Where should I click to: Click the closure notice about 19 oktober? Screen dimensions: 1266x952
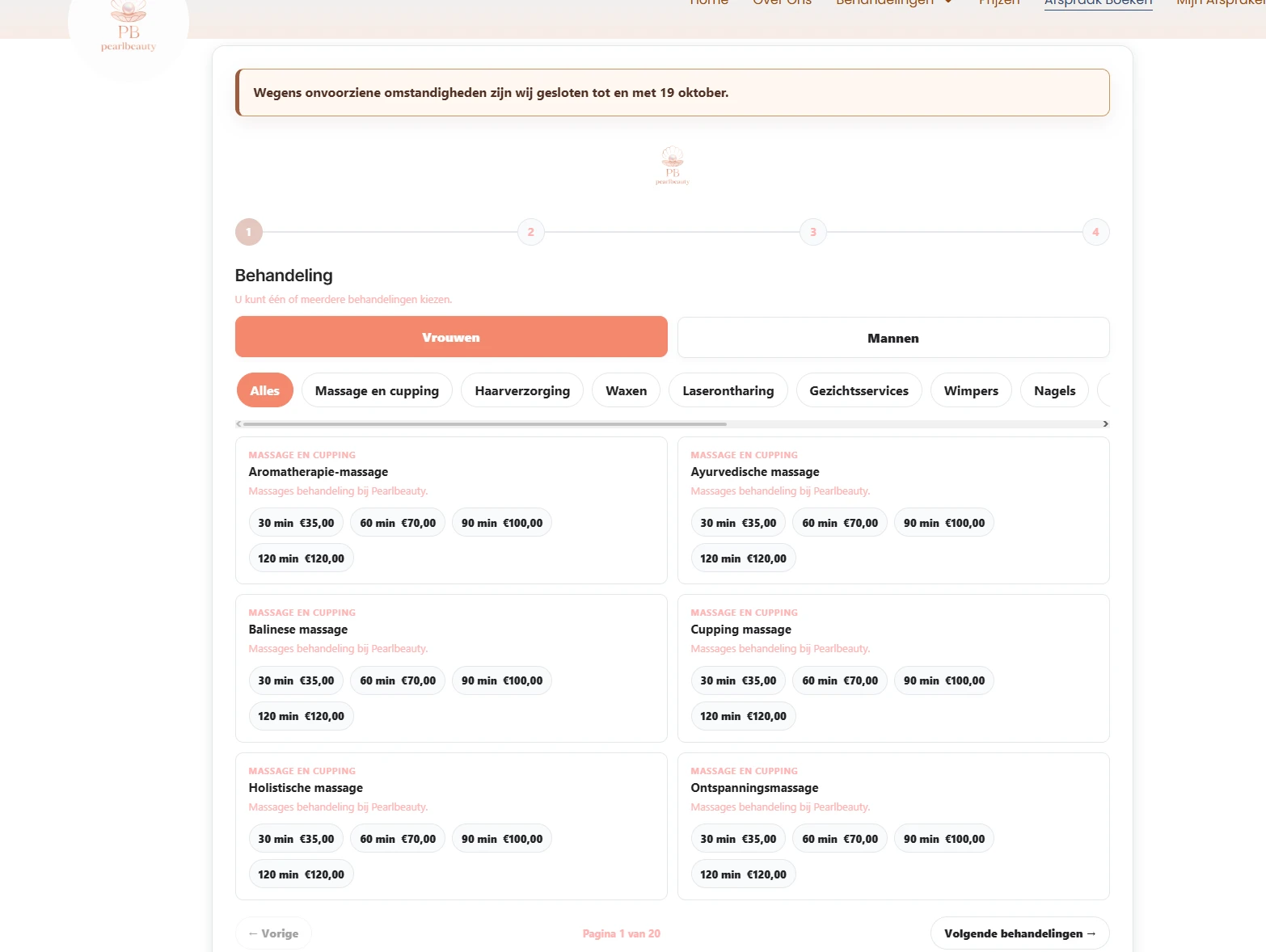[x=673, y=92]
